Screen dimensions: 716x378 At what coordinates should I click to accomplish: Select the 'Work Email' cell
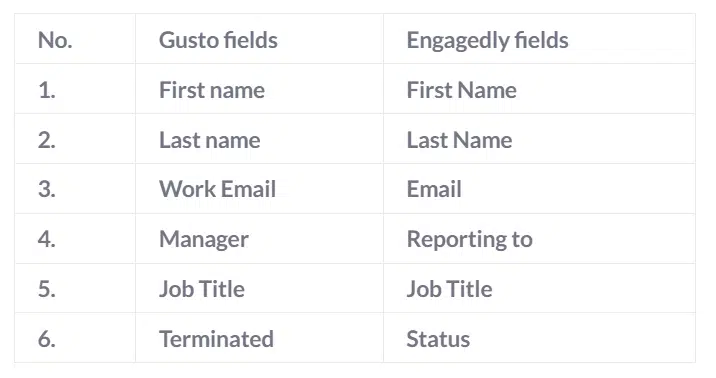[x=259, y=188]
